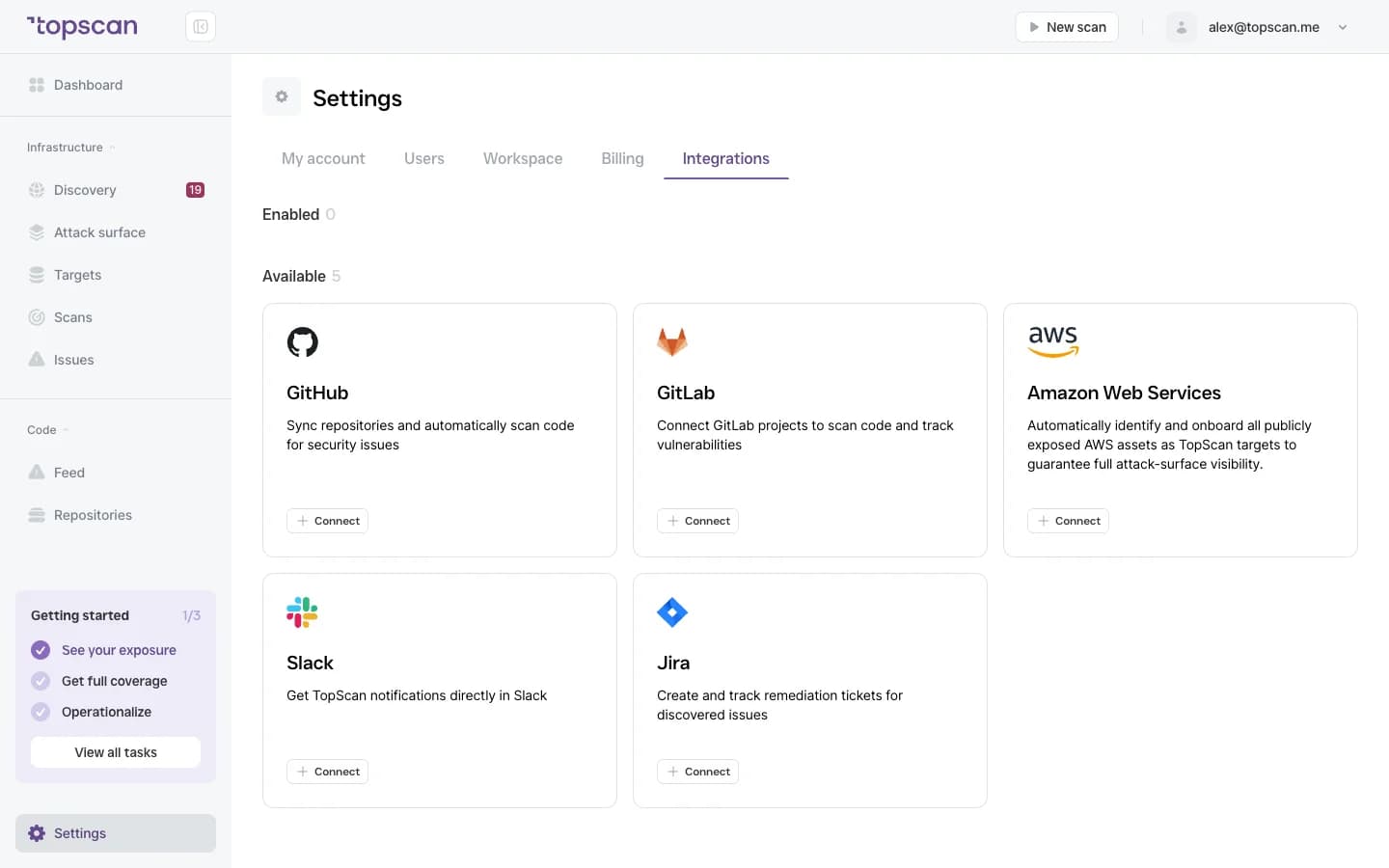Click the Slack logo

point(303,612)
